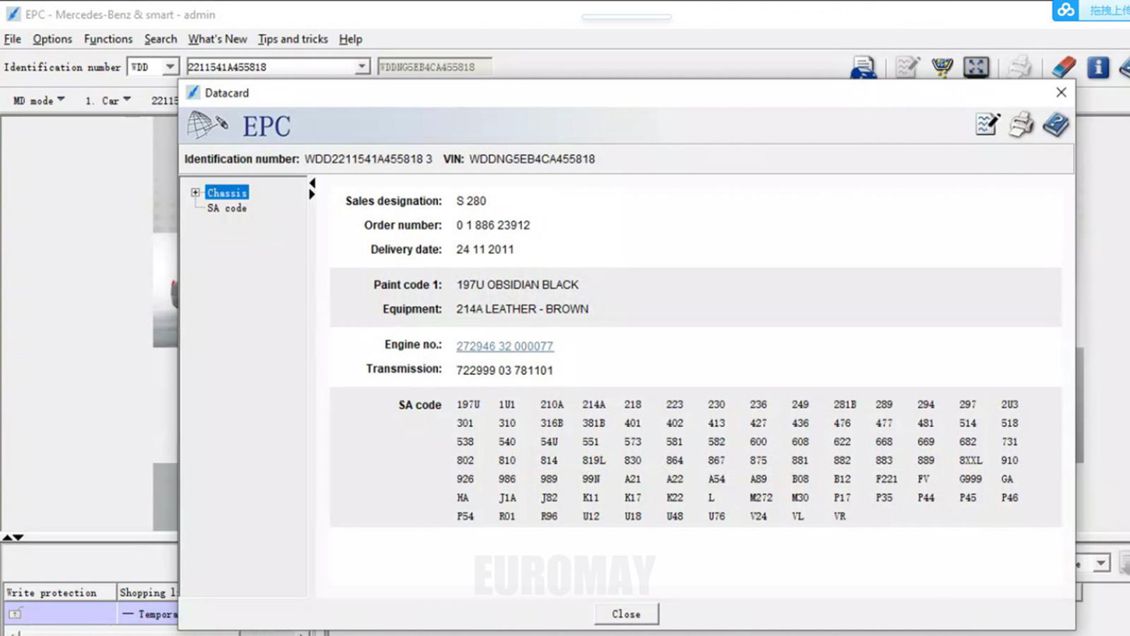Click SA code 819L in the grid
1130x636 pixels.
point(594,460)
